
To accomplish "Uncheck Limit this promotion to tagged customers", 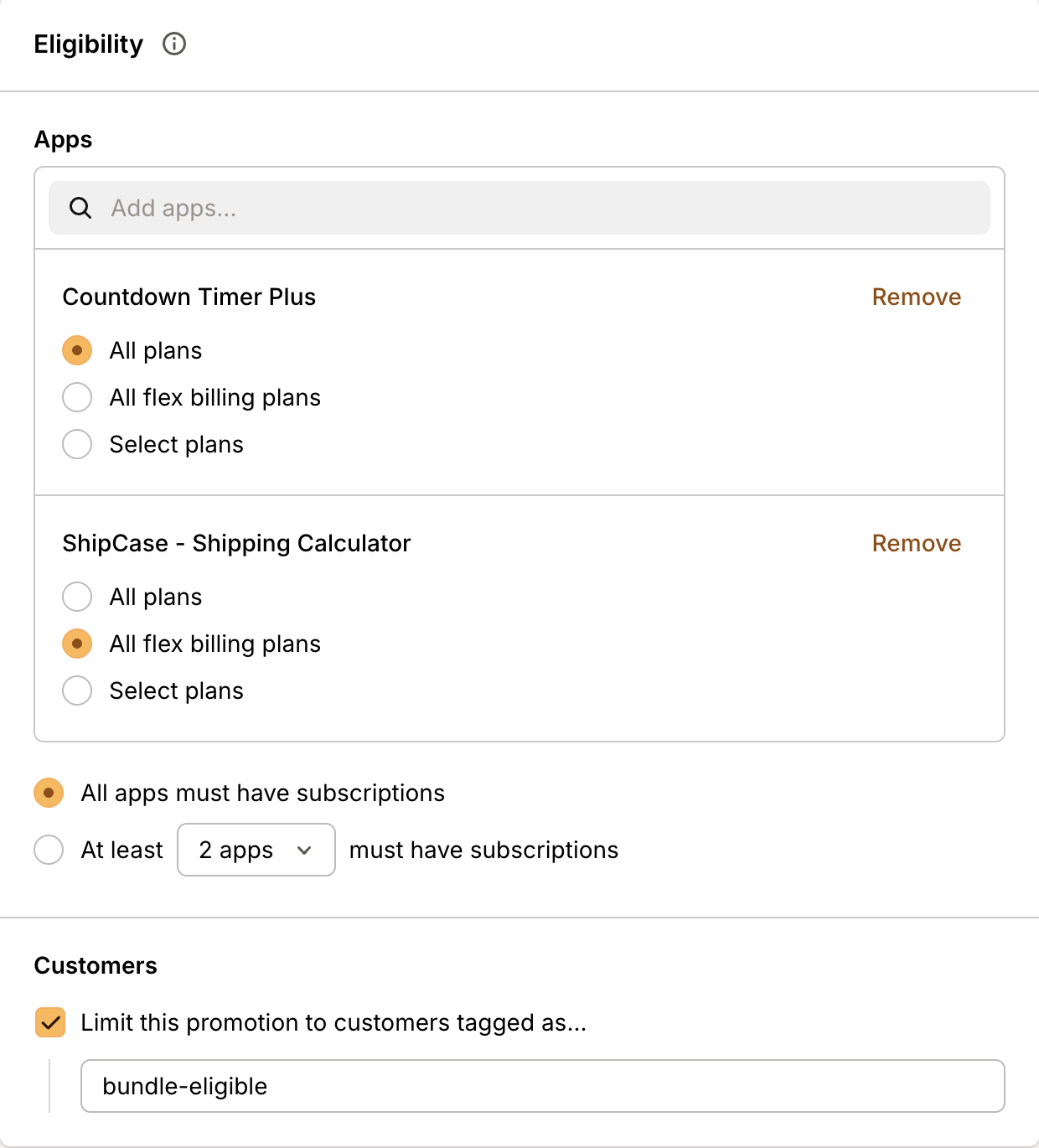I will pyautogui.click(x=50, y=1022).
